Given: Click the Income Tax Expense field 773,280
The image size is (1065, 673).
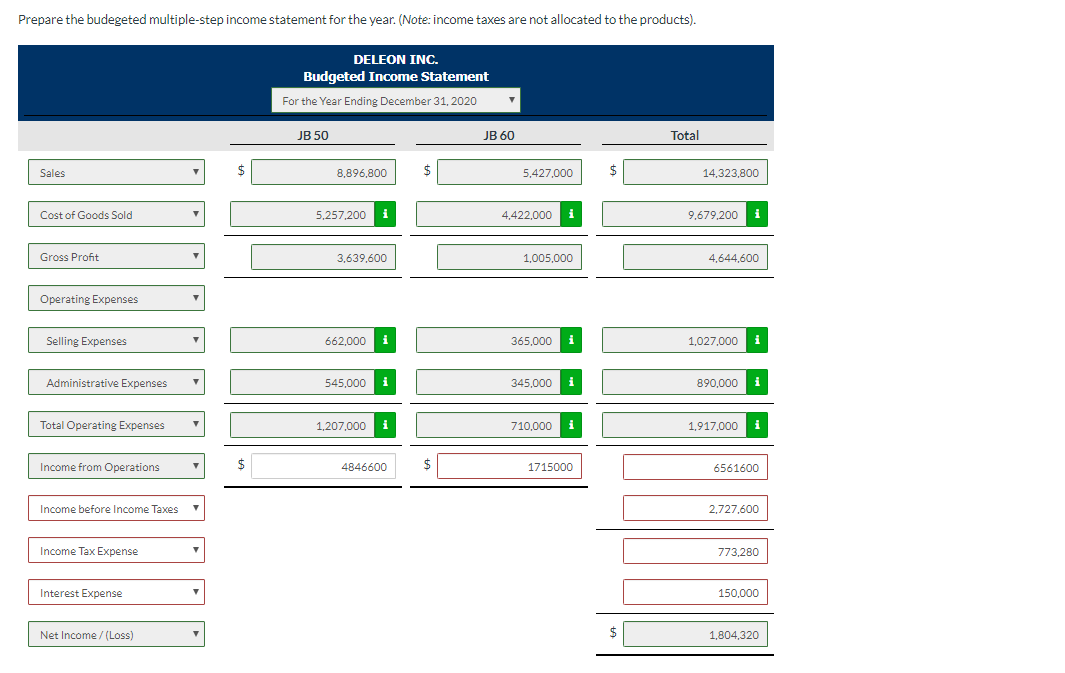Looking at the screenshot, I should point(696,551).
